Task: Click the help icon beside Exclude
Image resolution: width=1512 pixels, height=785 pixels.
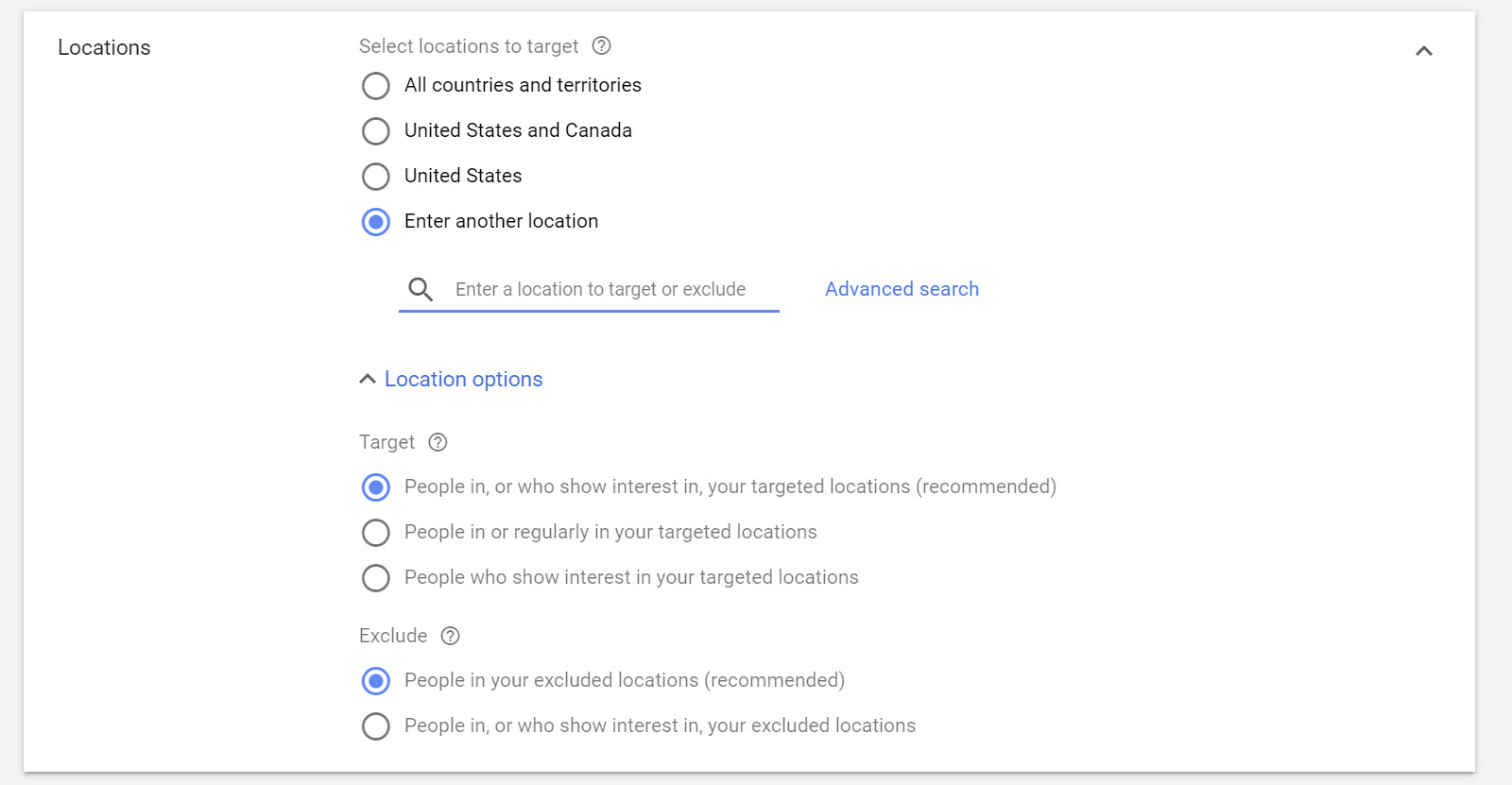Action: [451, 636]
